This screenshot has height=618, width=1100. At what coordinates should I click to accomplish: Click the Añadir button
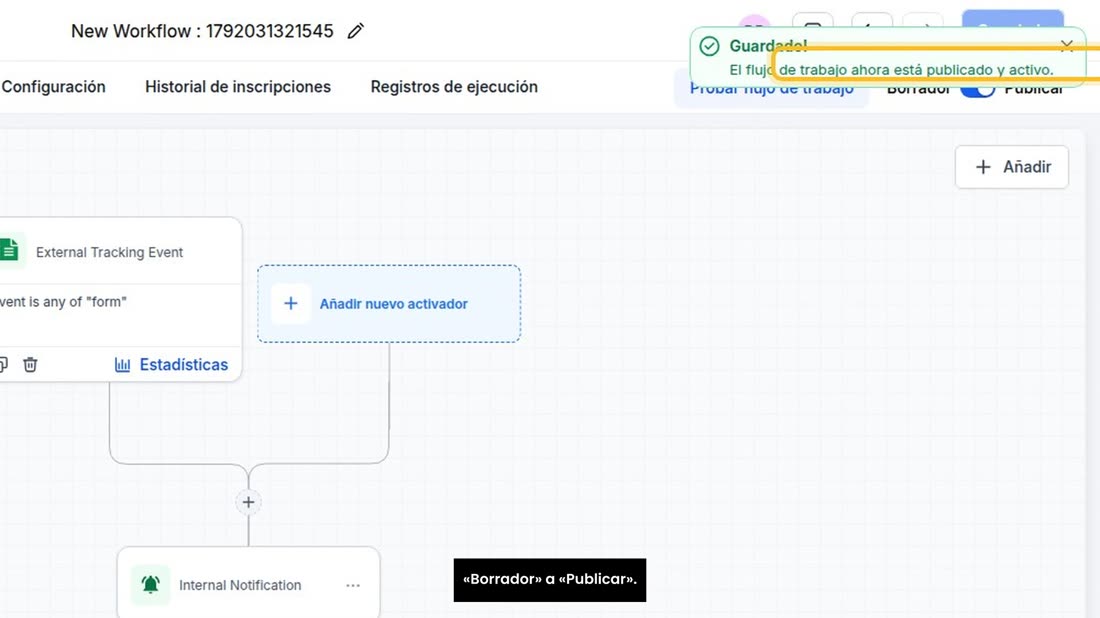[1012, 167]
